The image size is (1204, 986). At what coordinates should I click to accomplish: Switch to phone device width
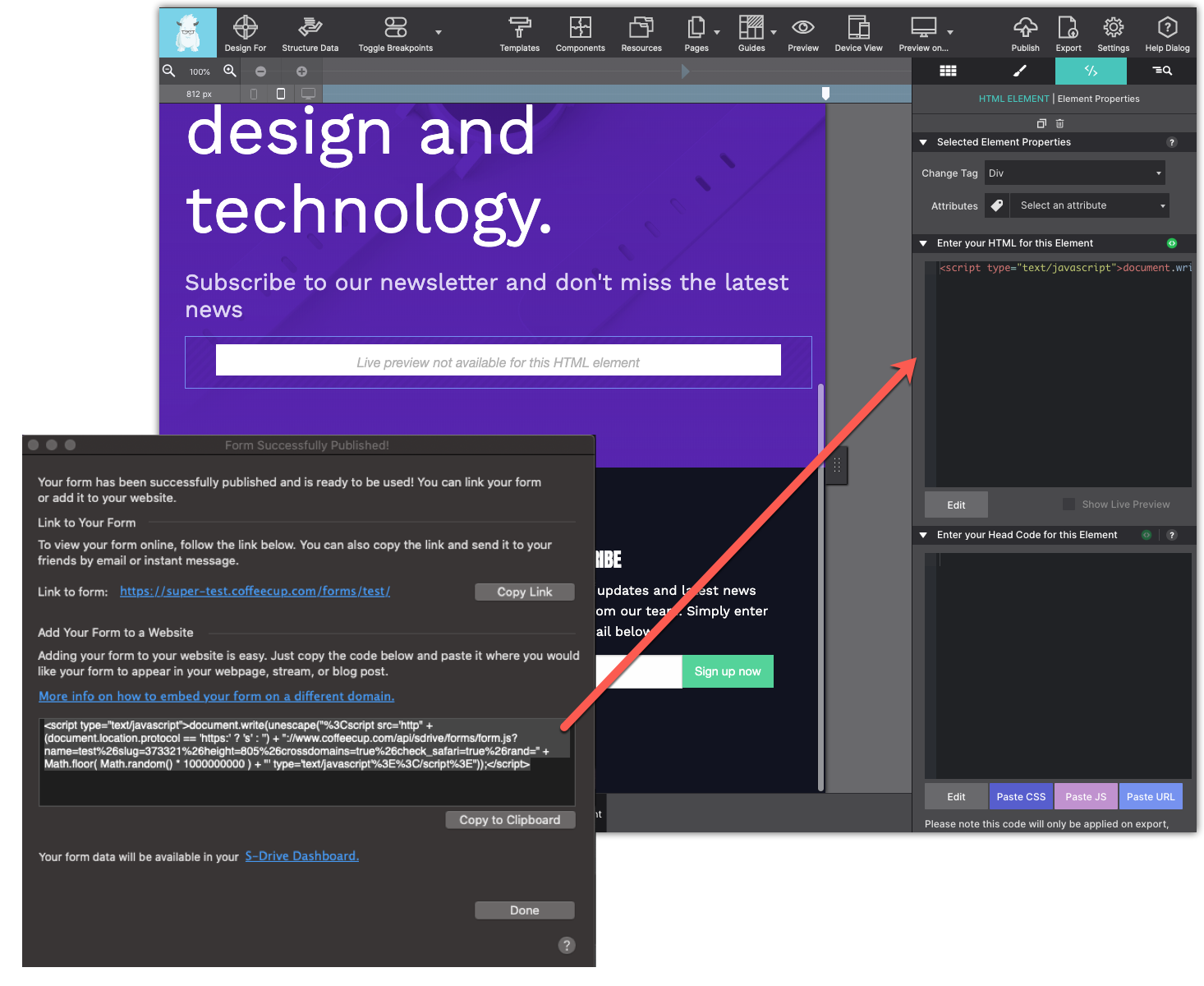pyautogui.click(x=254, y=94)
